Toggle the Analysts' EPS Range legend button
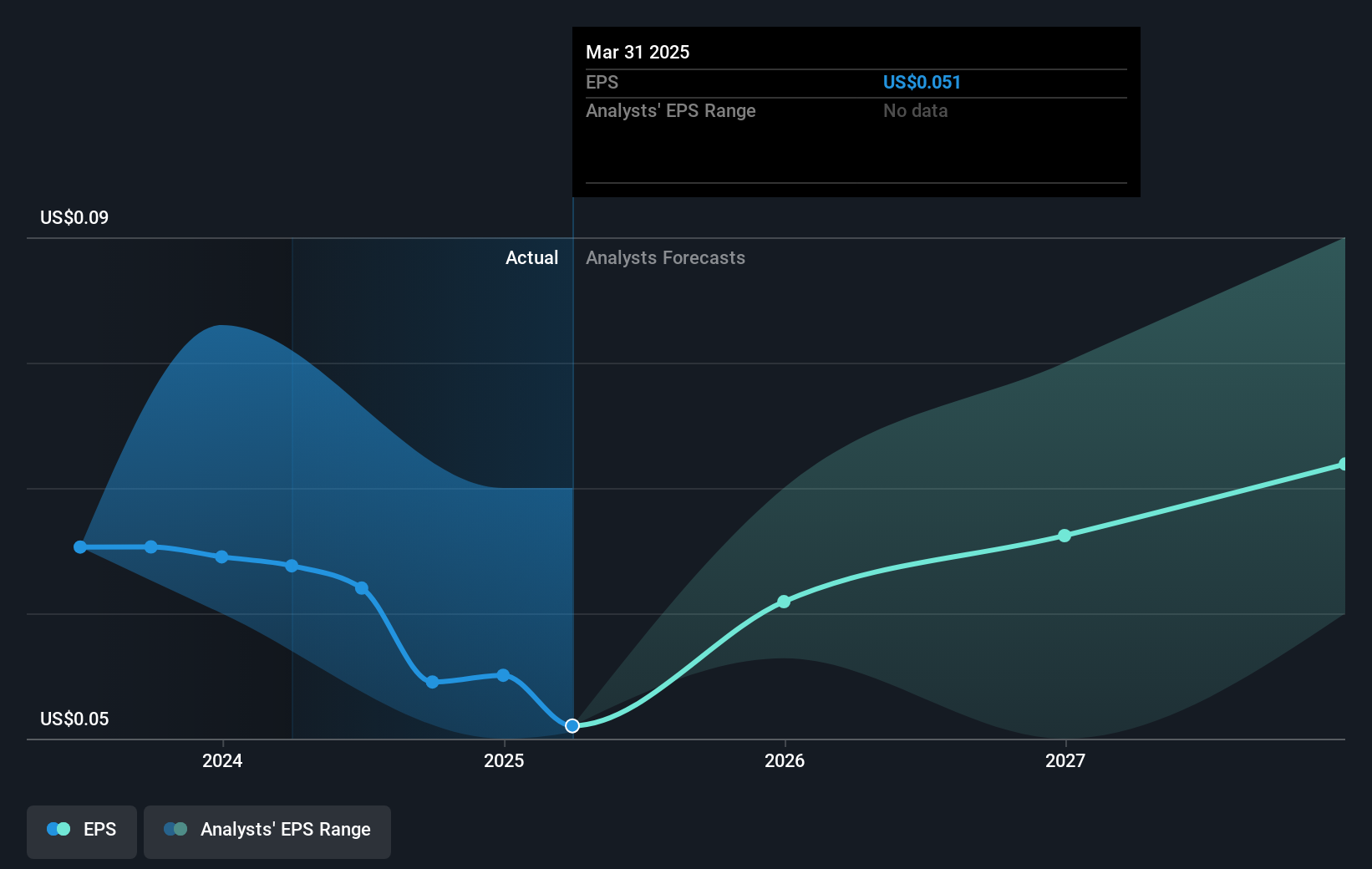 [x=267, y=831]
